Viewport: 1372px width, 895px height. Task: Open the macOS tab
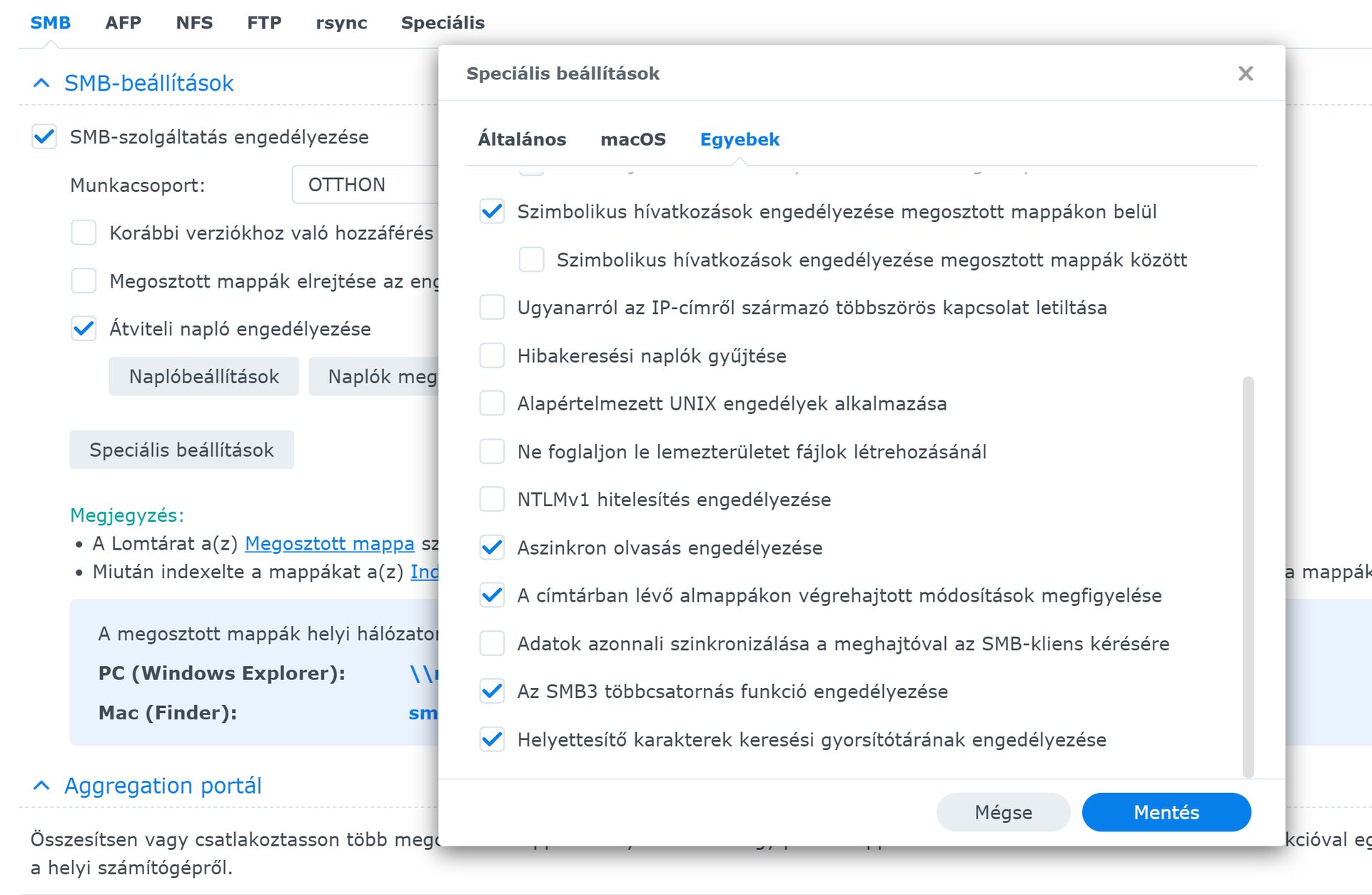pos(632,139)
